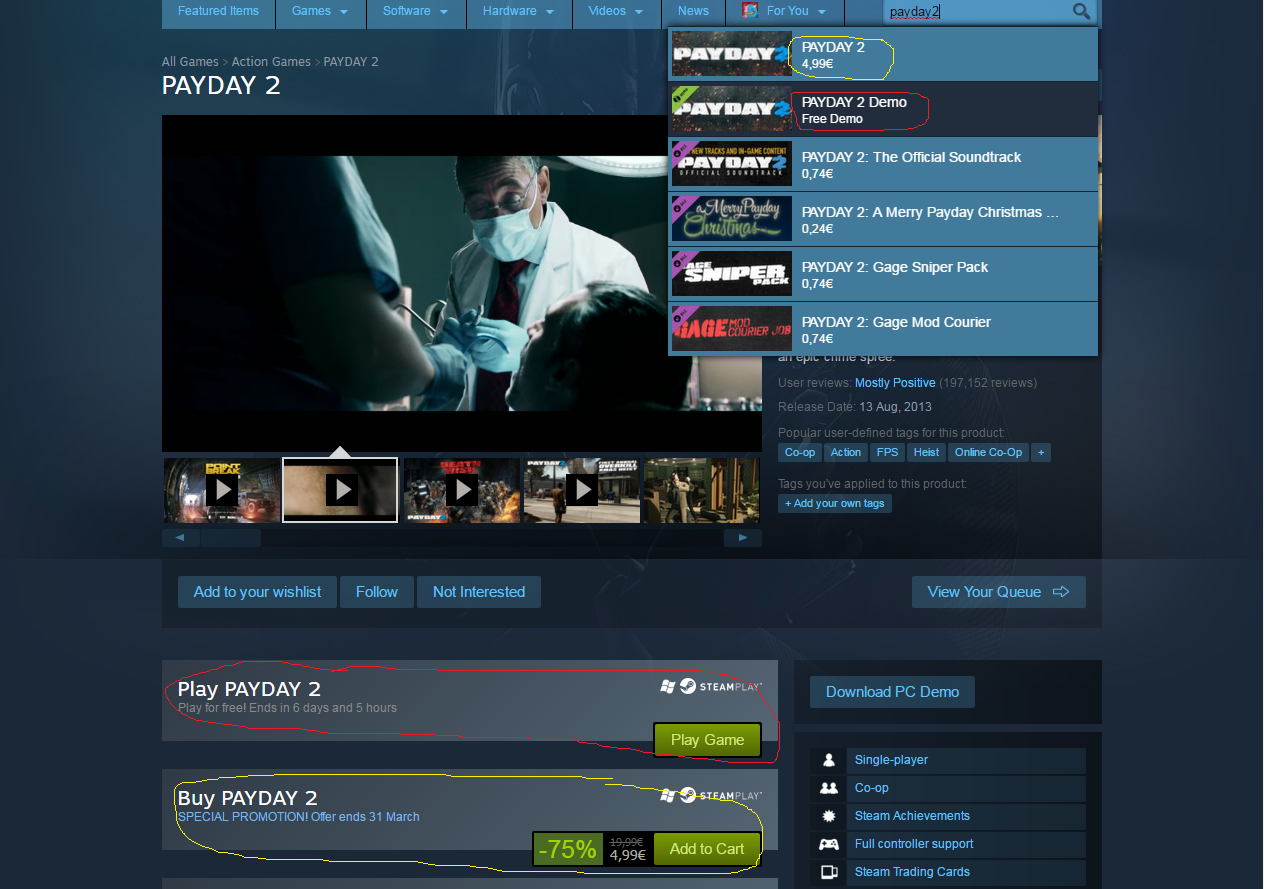Click the Steam Achievements icon
The image size is (1264, 889).
[828, 816]
